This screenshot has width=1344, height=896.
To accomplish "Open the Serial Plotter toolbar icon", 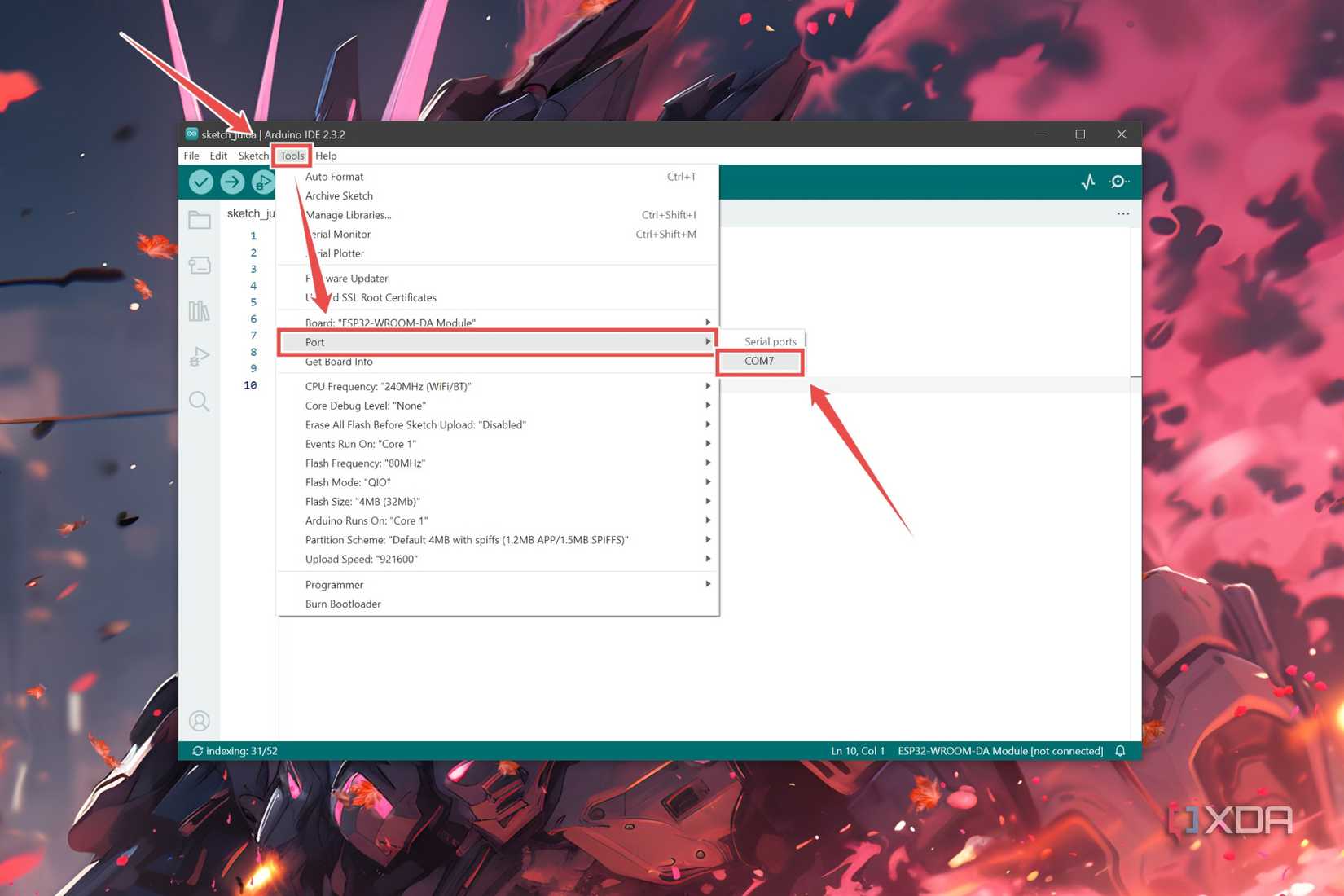I will coord(1088,182).
